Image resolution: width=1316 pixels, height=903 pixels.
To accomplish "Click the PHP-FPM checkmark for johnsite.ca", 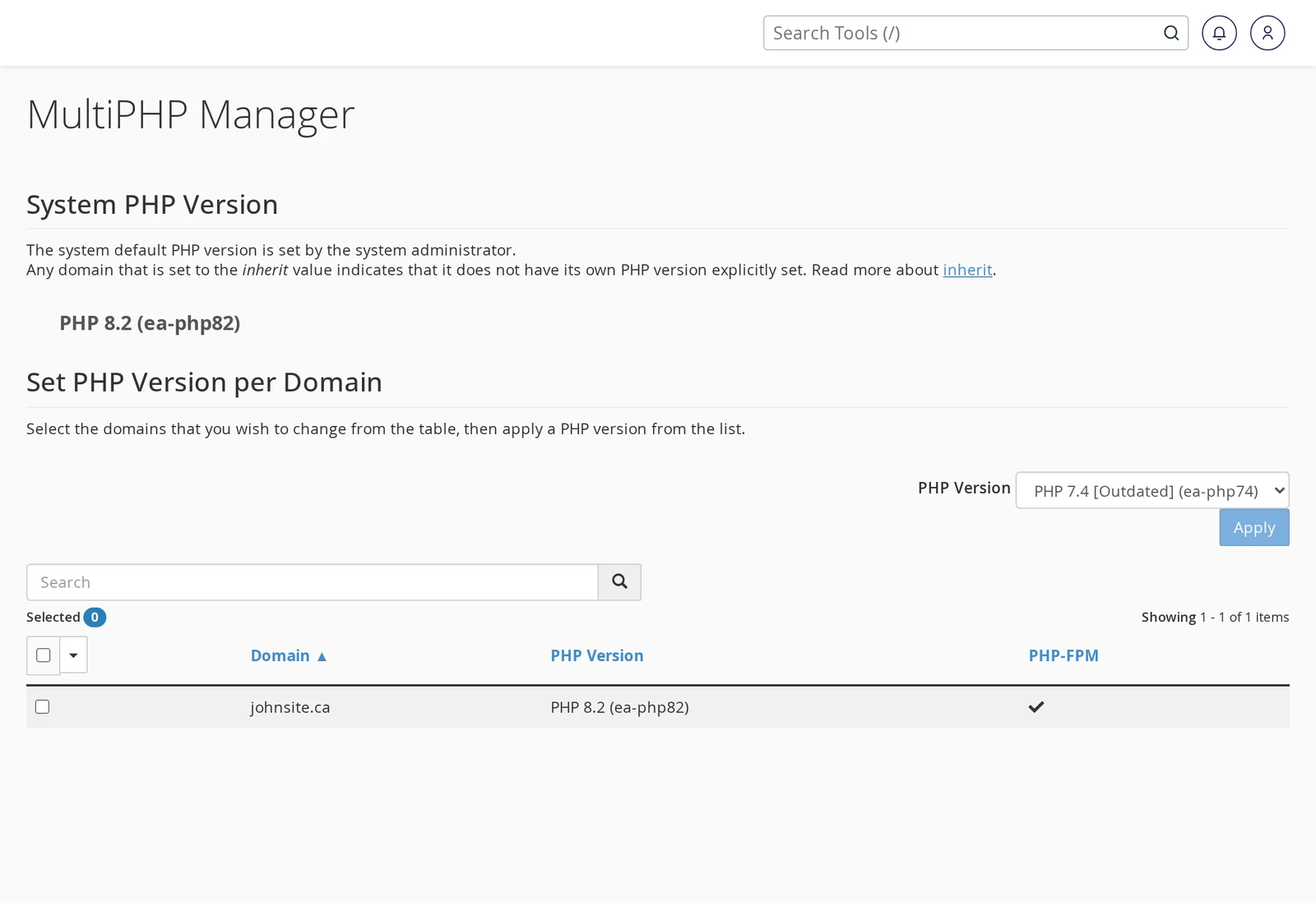I will click(1036, 706).
